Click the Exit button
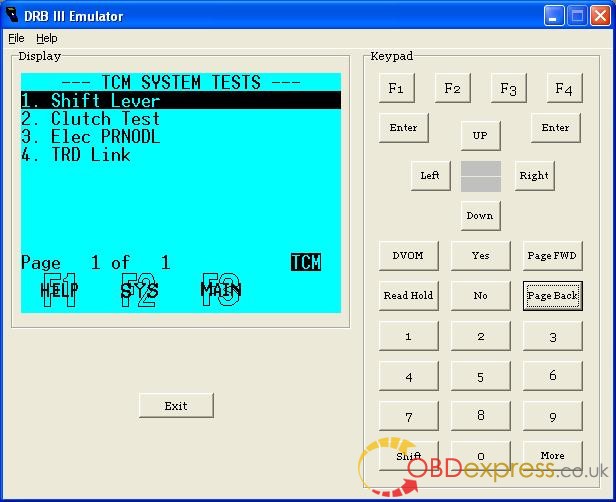 pyautogui.click(x=176, y=405)
